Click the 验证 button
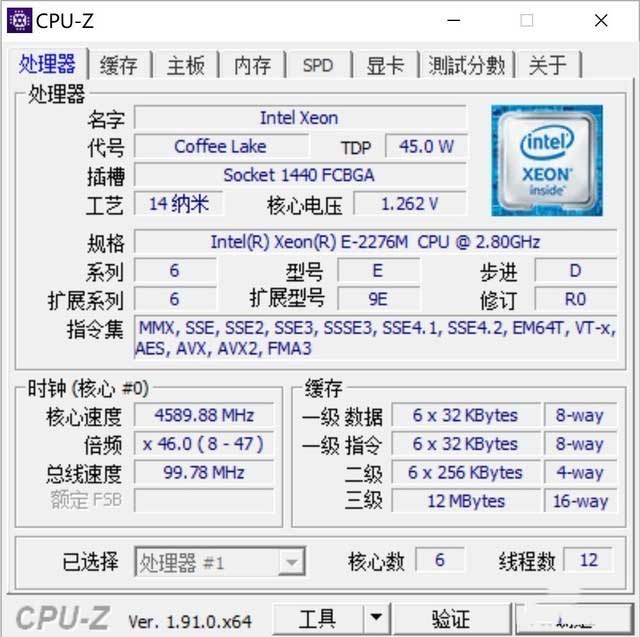 pyautogui.click(x=451, y=619)
